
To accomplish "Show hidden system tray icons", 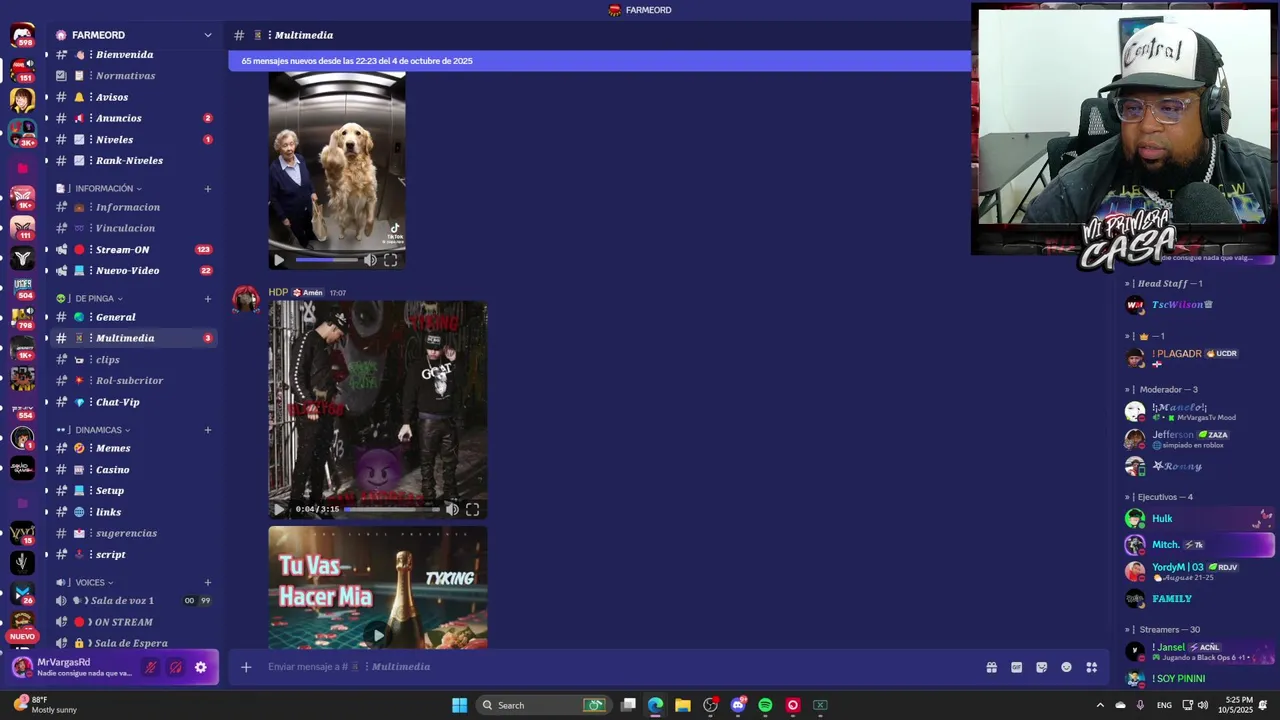I will (x=1100, y=705).
